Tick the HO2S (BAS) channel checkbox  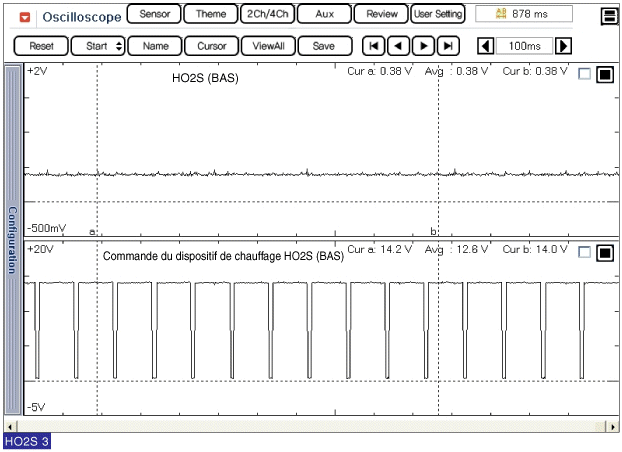coord(585,75)
